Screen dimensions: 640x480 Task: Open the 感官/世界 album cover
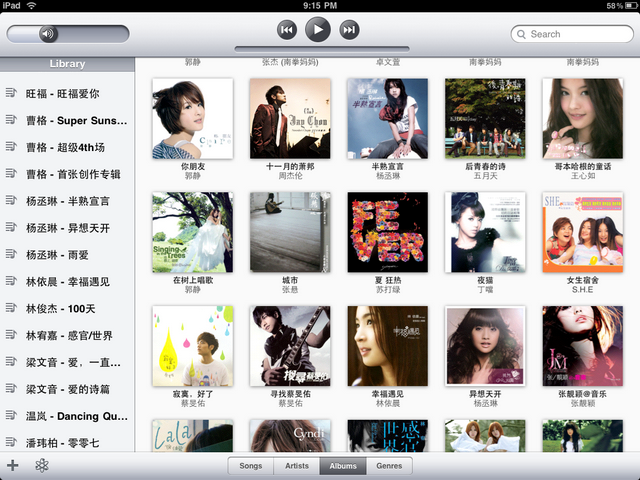388,436
